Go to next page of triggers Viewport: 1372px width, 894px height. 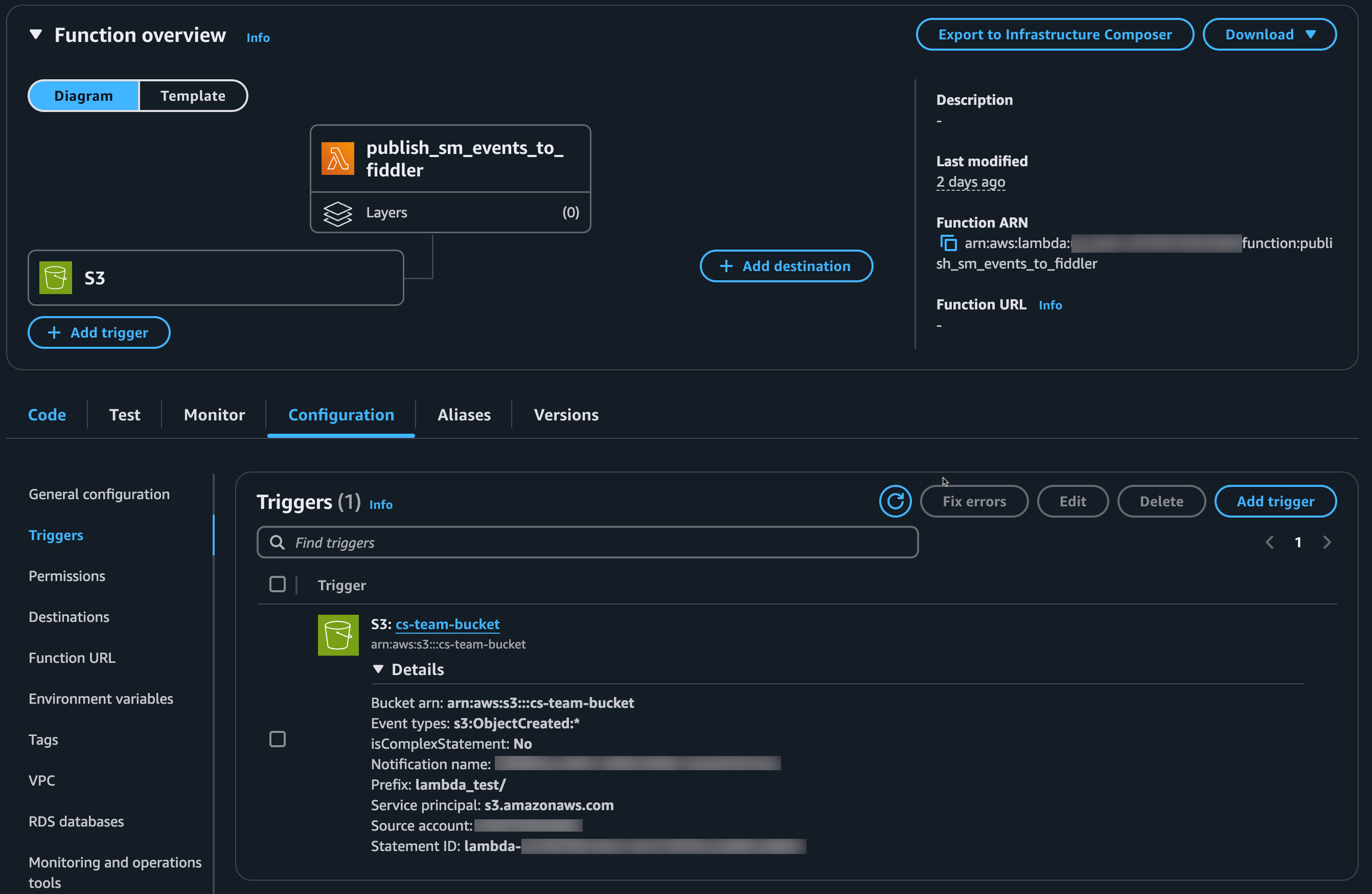1328,542
